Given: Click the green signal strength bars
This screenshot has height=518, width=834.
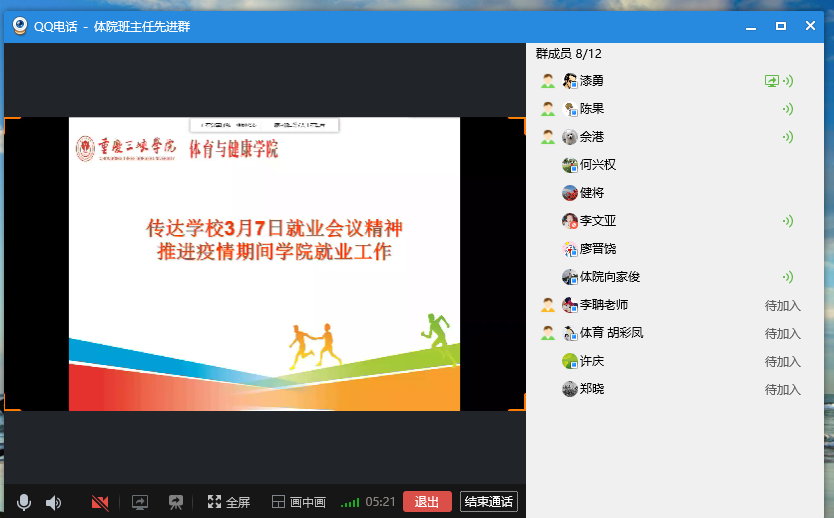Looking at the screenshot, I should (x=349, y=502).
